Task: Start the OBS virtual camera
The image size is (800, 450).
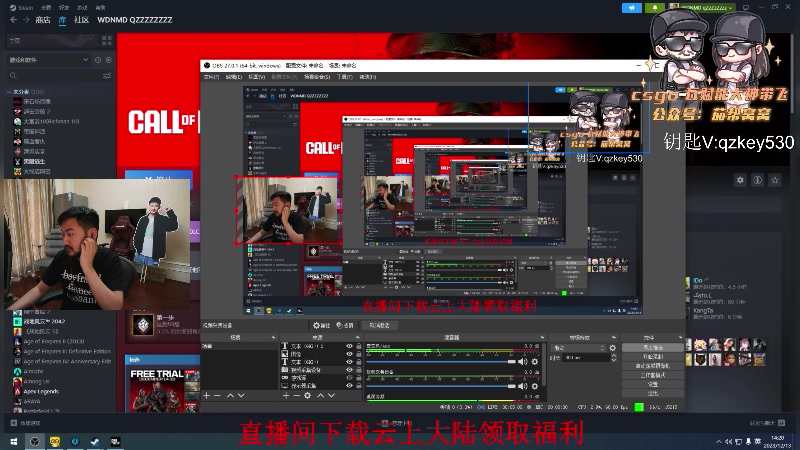Action: tap(653, 366)
